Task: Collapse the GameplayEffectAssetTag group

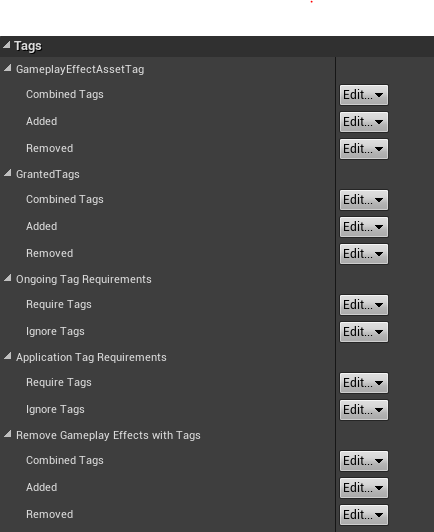Action: click(7, 69)
